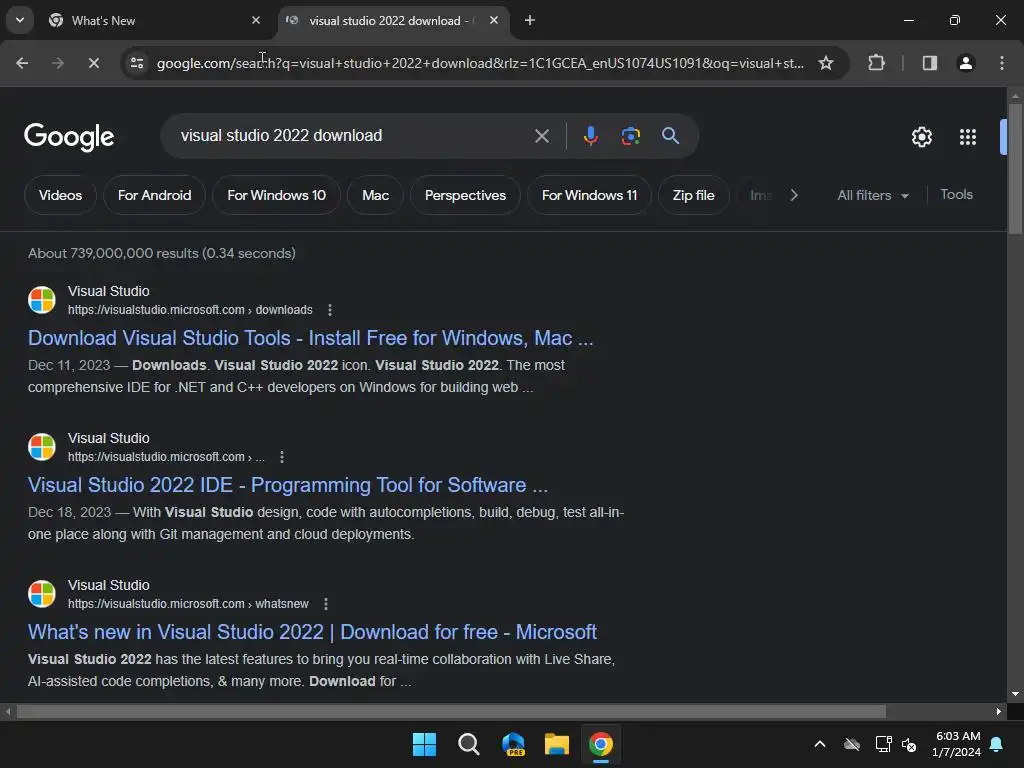This screenshot has height=768, width=1024.
Task: Open File Explorer from the taskbar
Action: pyautogui.click(x=556, y=744)
